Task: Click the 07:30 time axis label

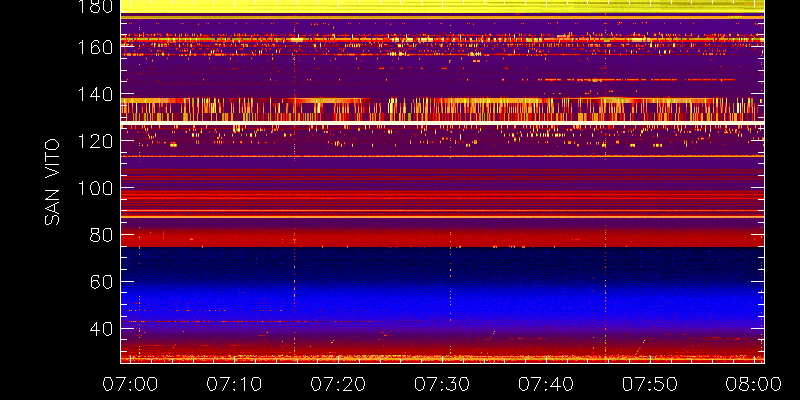Action: [441, 384]
